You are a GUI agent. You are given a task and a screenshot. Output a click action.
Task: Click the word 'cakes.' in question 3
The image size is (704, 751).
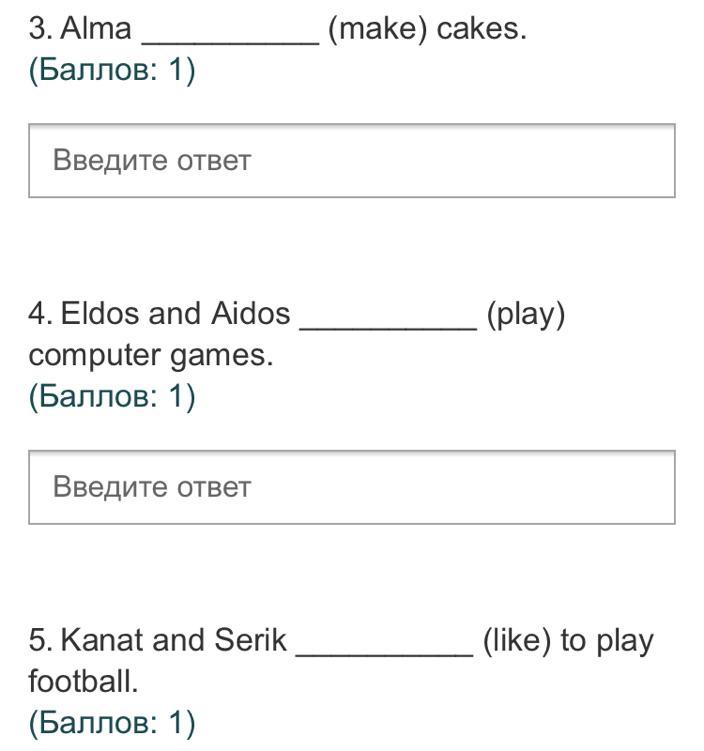tap(482, 29)
